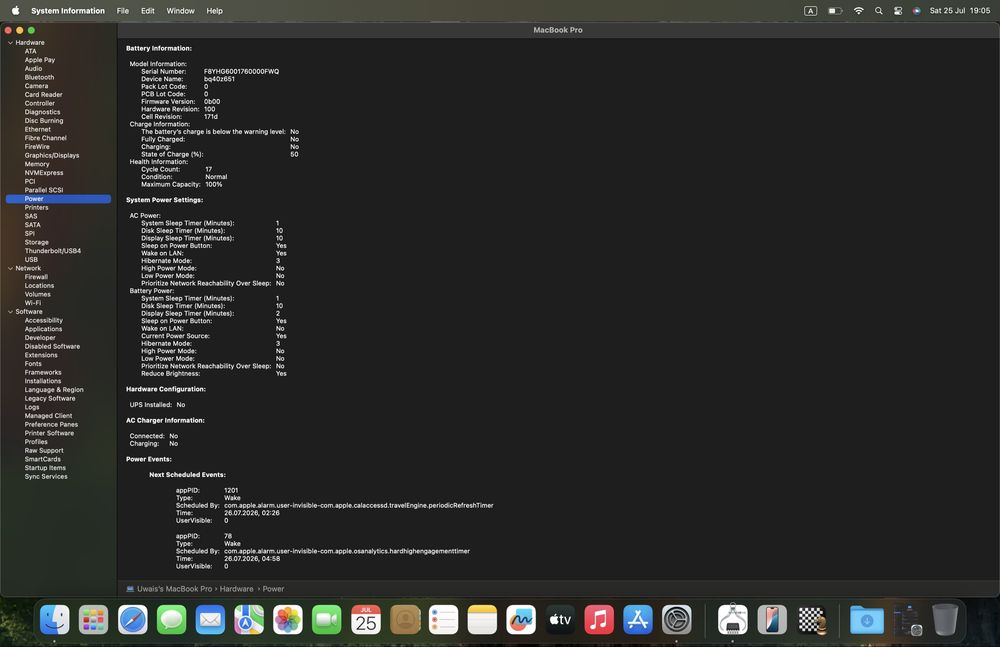Open Siri from the menu bar
Image resolution: width=1000 pixels, height=647 pixels.
click(916, 11)
